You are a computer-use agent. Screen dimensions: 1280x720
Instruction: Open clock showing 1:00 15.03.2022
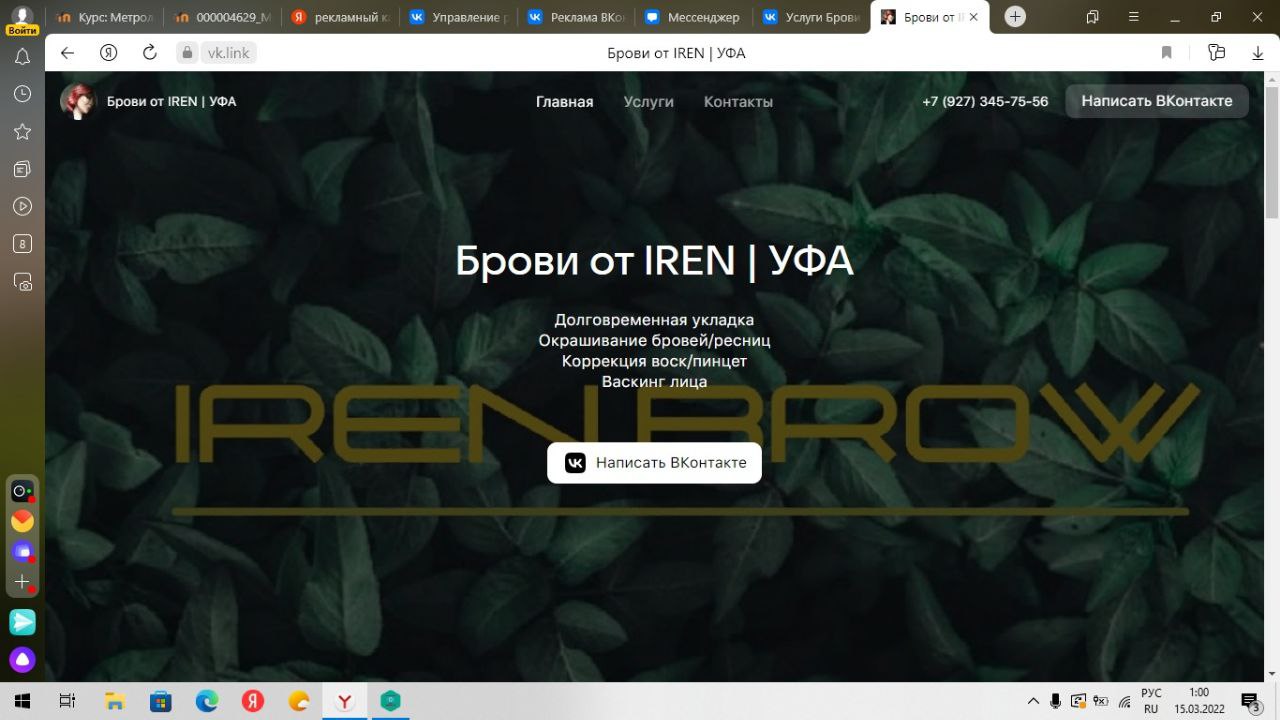pos(1199,701)
